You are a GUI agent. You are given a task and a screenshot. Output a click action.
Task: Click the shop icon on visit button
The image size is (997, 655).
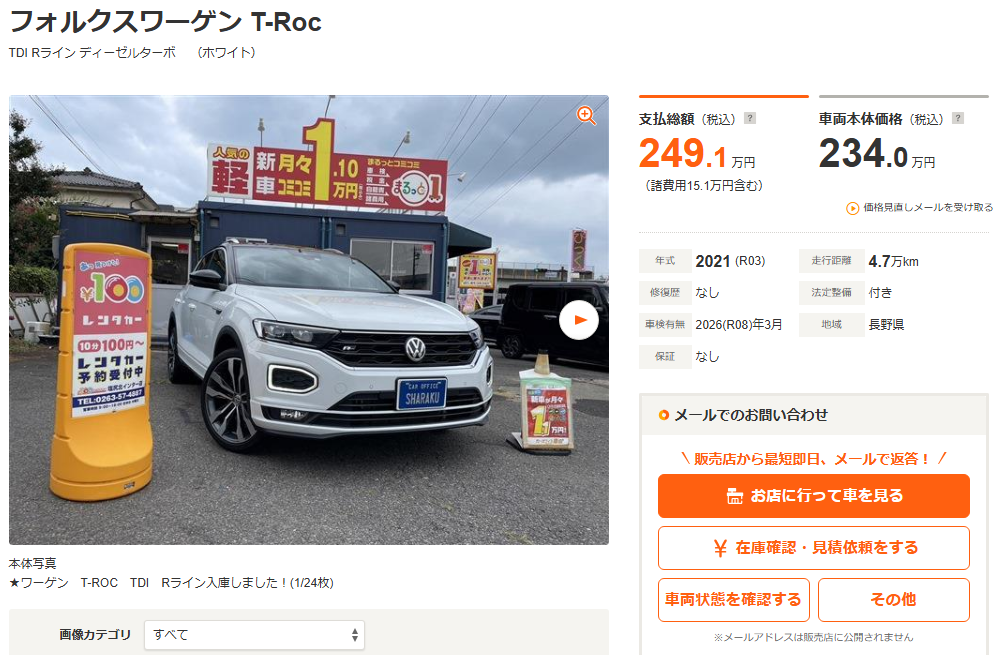tap(734, 496)
